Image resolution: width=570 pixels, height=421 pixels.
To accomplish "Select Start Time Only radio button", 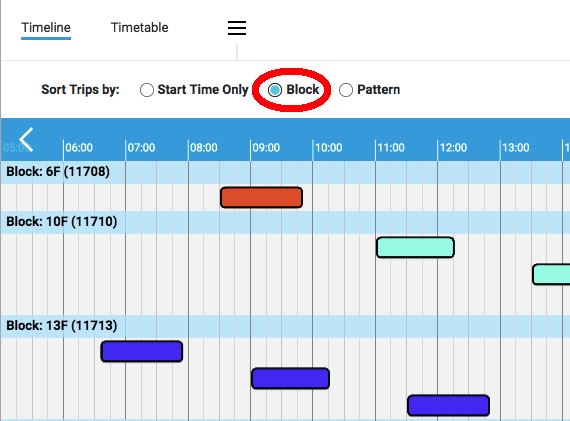I will pyautogui.click(x=146, y=90).
